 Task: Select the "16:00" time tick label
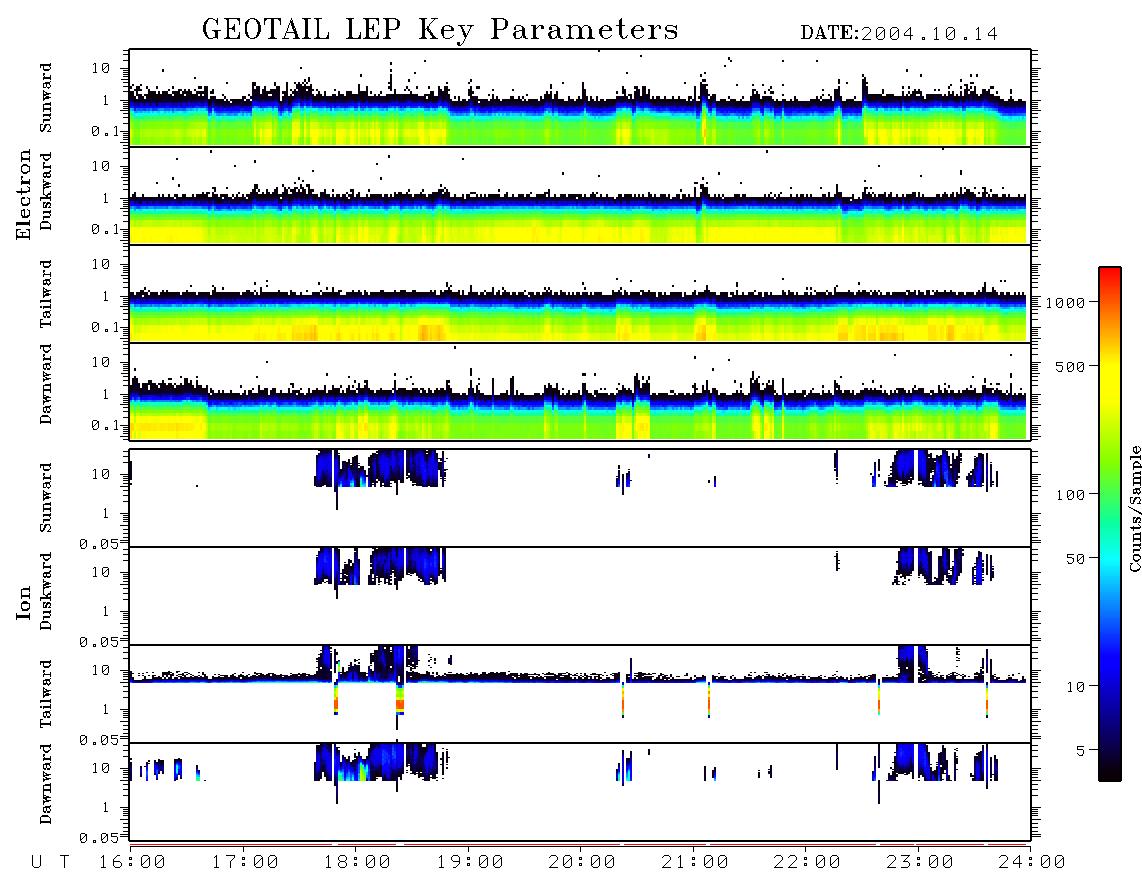click(x=132, y=863)
